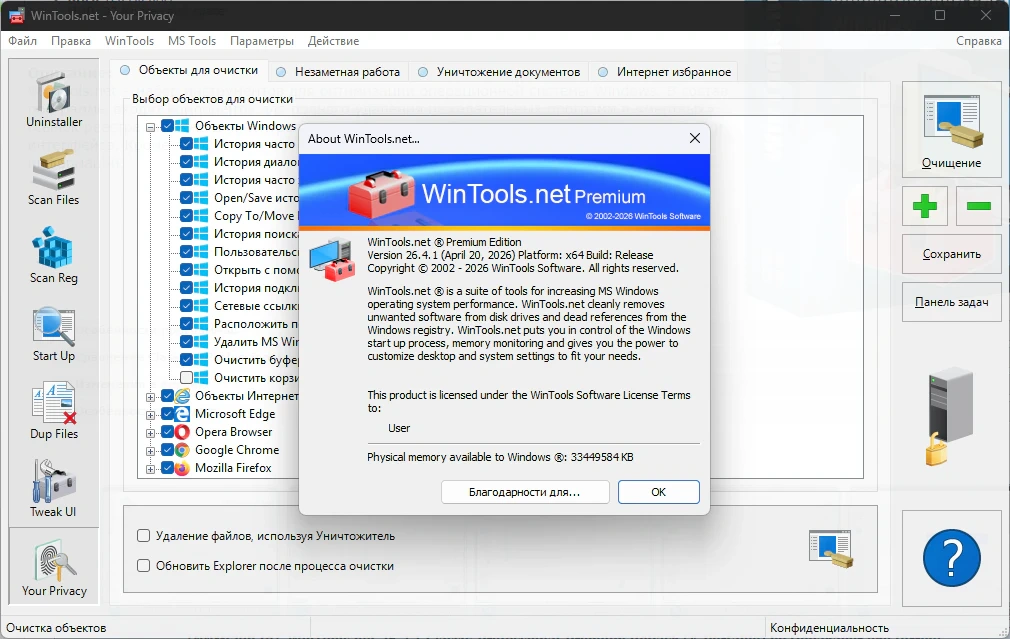This screenshot has width=1010, height=639.
Task: Open the WinTools menu
Action: coord(129,41)
